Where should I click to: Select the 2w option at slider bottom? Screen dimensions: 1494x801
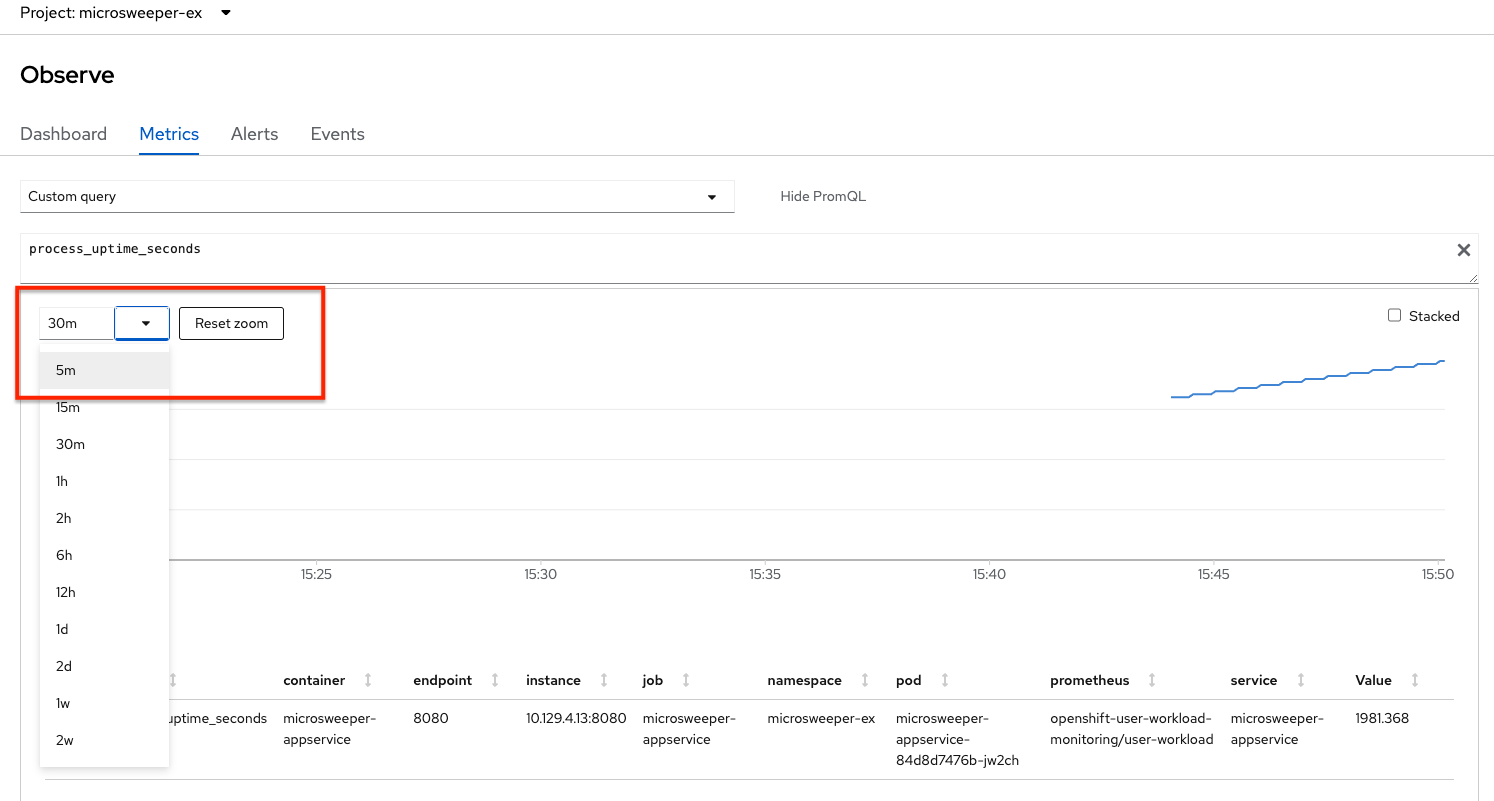(62, 740)
